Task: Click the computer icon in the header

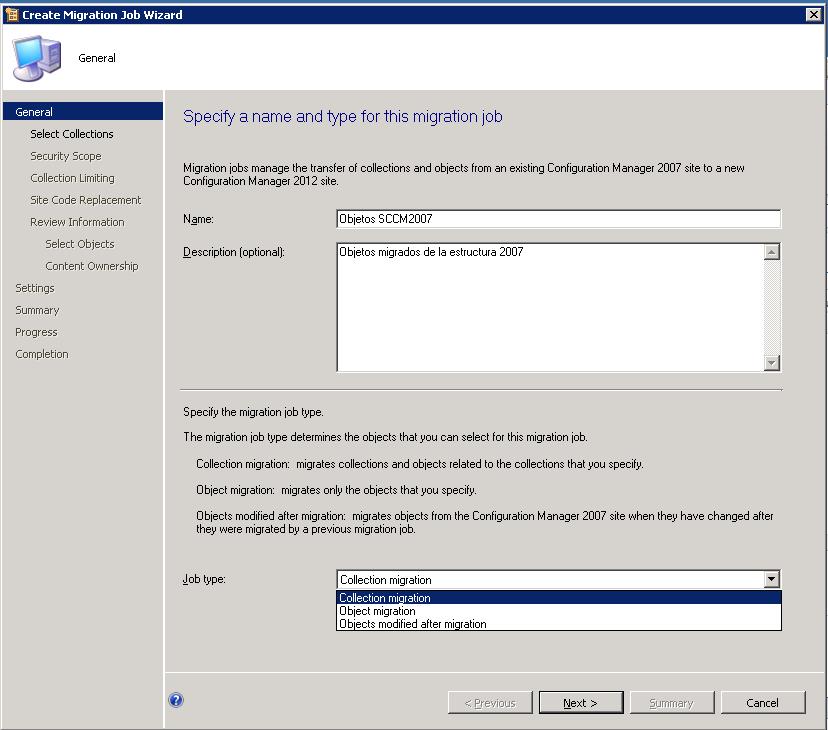Action: (x=36, y=58)
